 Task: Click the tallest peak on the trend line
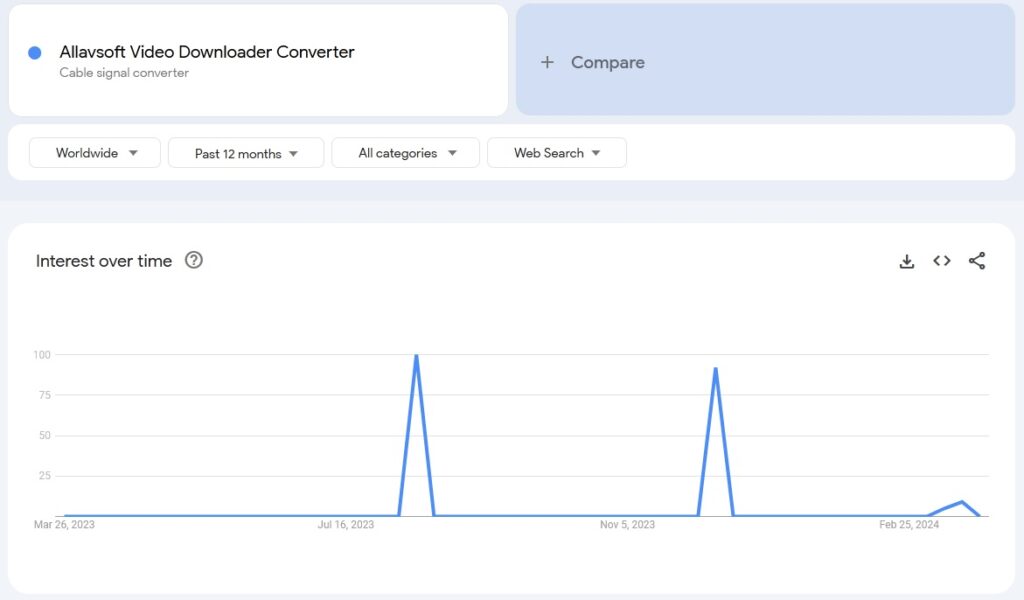417,355
